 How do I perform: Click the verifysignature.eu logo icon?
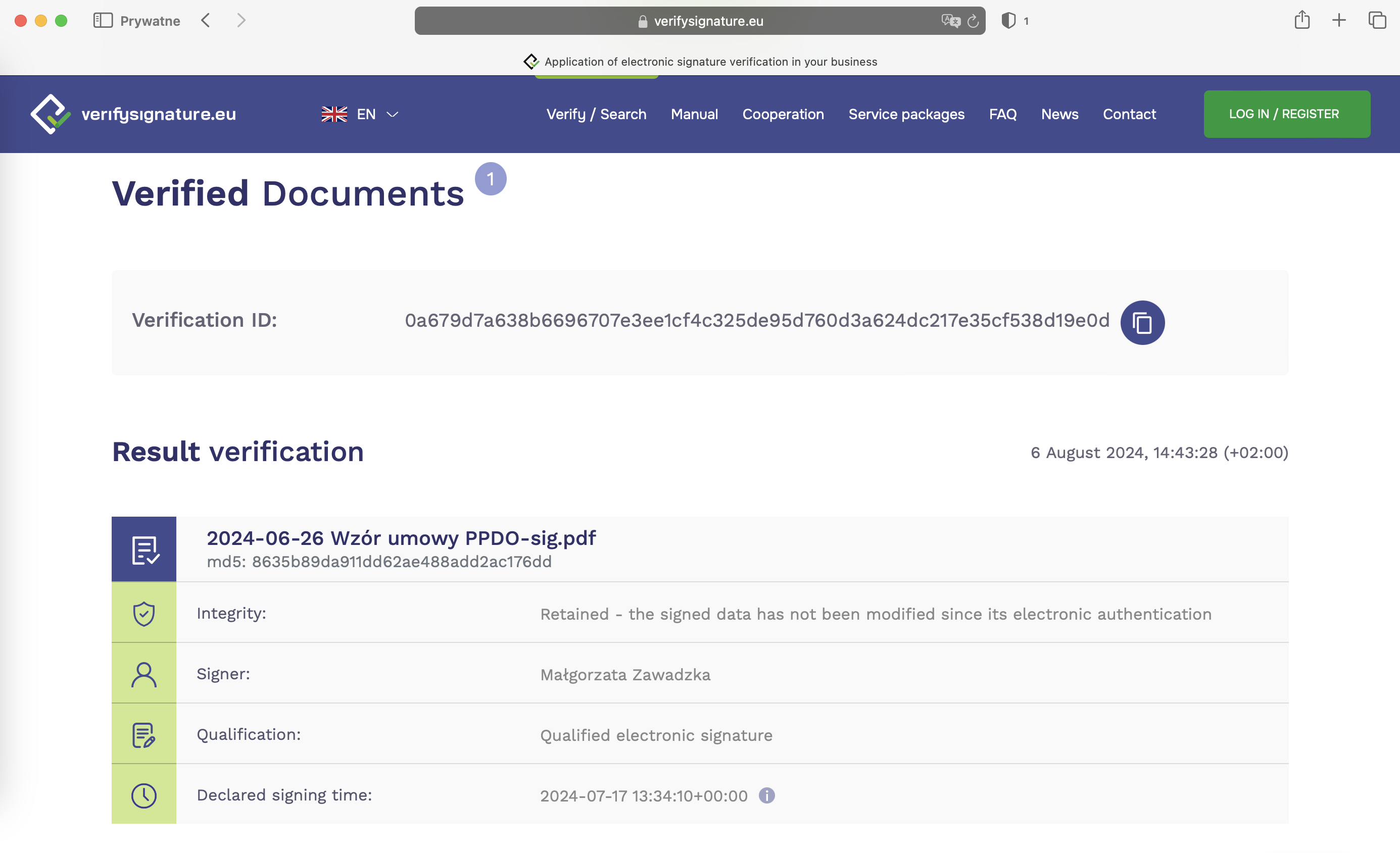pyautogui.click(x=51, y=113)
